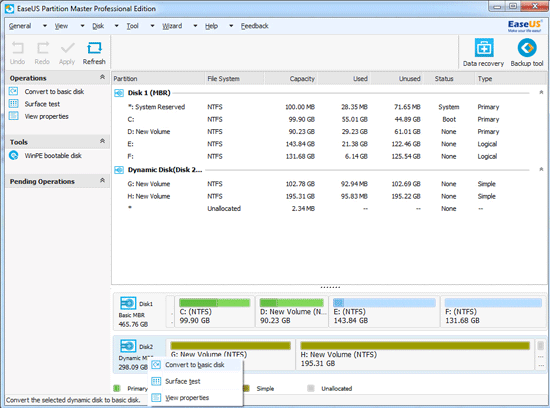Image resolution: width=550 pixels, height=408 pixels.
Task: Click the Surface test icon in Operations panel
Action: point(13,103)
